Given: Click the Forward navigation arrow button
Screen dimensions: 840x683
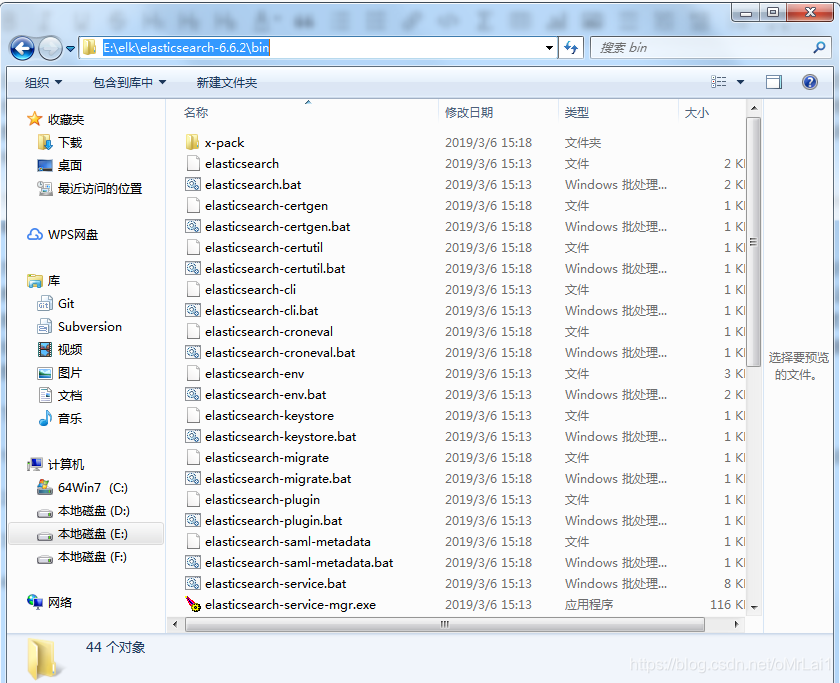Looking at the screenshot, I should [50, 49].
